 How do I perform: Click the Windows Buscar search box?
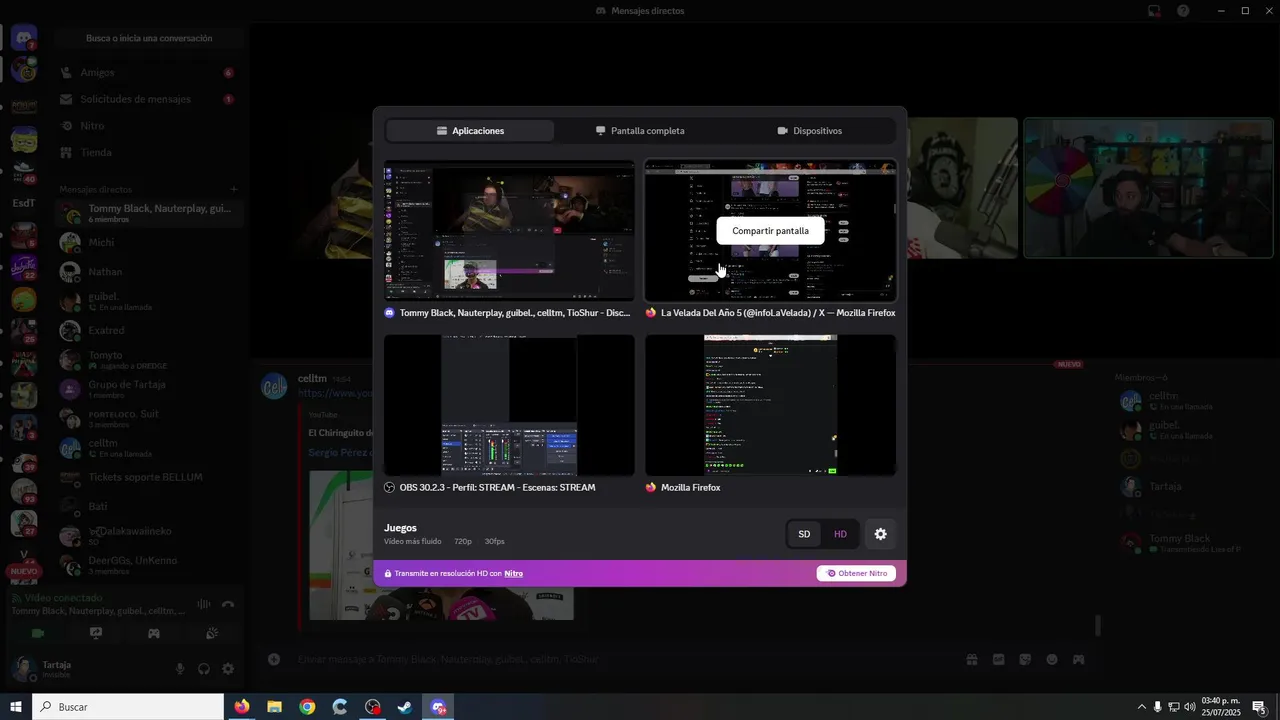tap(128, 707)
